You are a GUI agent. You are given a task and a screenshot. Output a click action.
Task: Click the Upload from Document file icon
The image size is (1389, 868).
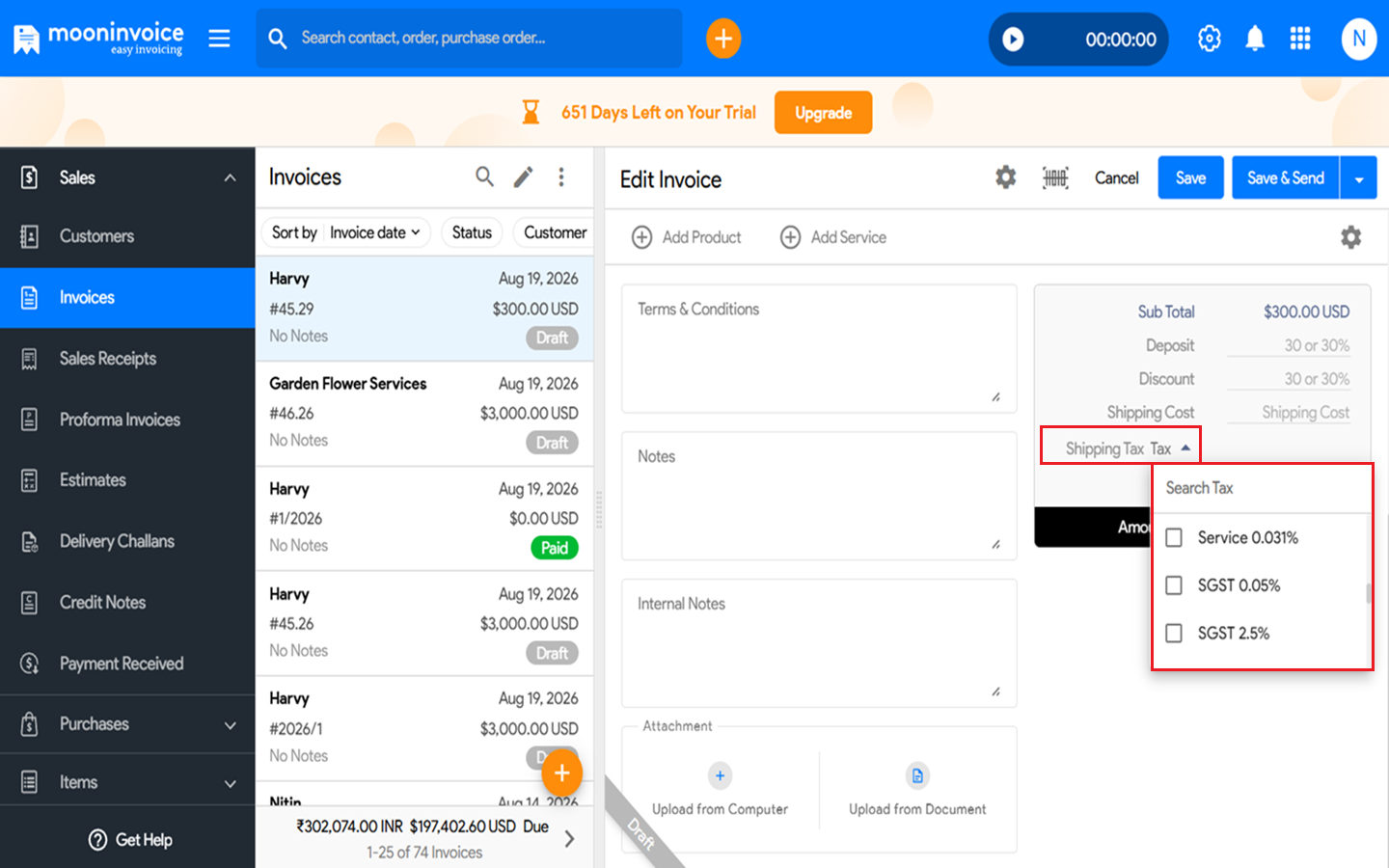pyautogui.click(x=917, y=775)
